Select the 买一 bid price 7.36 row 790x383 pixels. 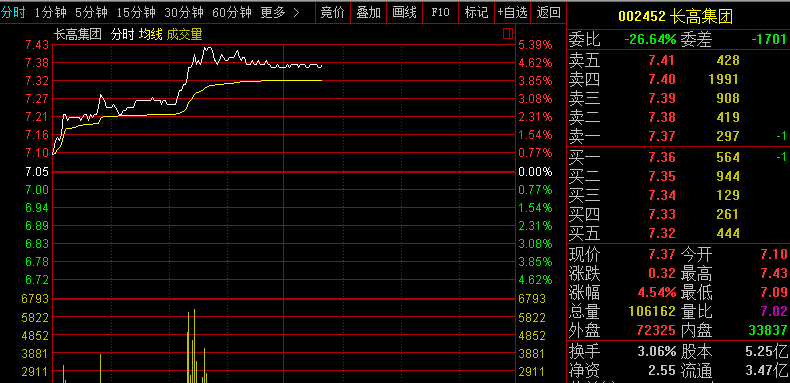pyautogui.click(x=678, y=157)
